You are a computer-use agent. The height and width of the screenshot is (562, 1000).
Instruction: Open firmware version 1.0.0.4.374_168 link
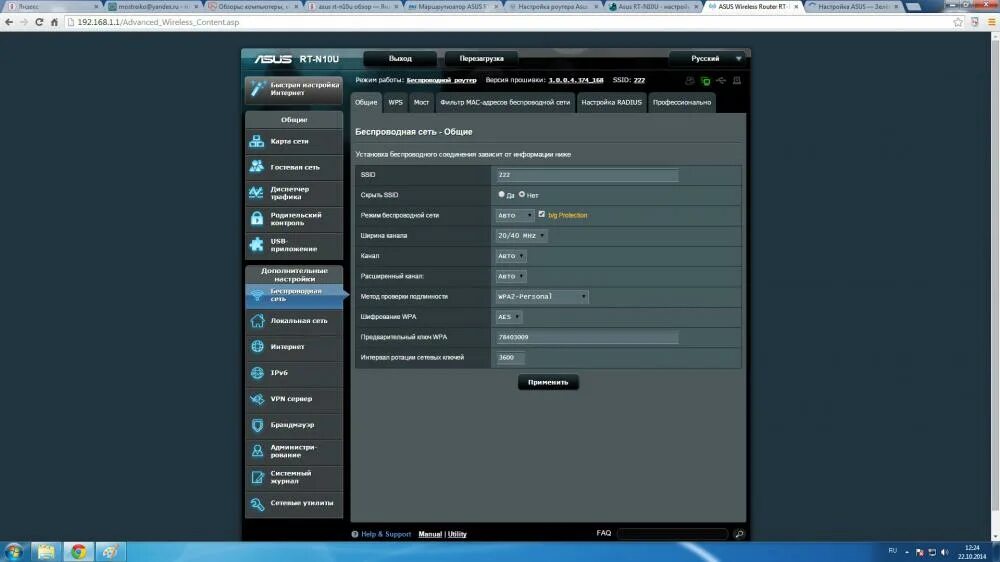(x=576, y=80)
